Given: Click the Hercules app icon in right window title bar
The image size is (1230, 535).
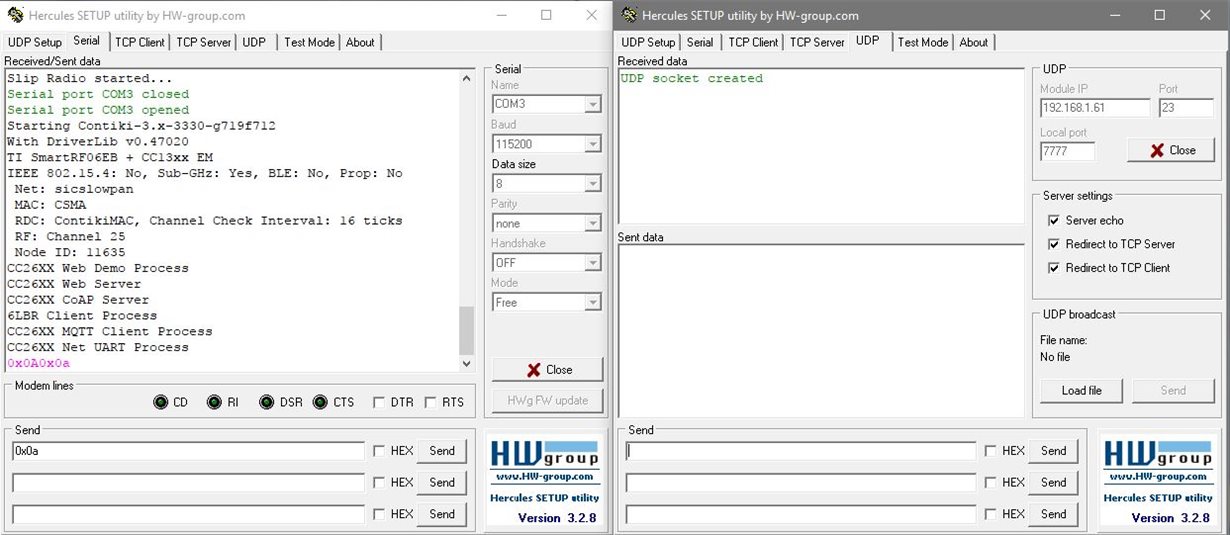Looking at the screenshot, I should (628, 15).
